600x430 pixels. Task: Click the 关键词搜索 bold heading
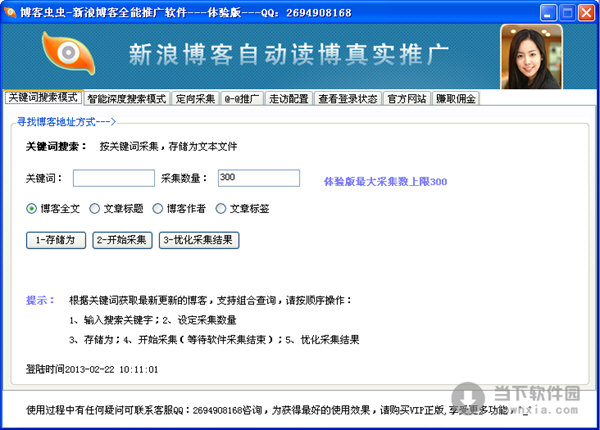[56, 147]
